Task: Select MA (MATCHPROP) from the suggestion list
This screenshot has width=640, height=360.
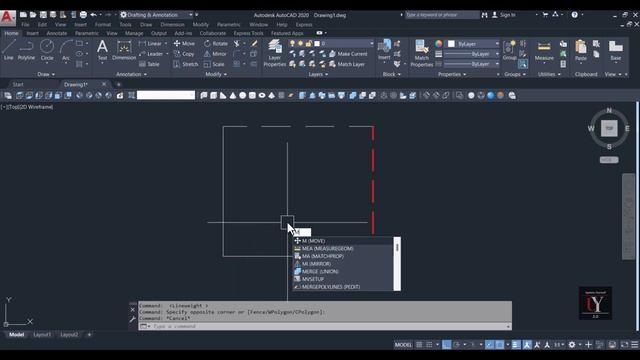Action: tap(343, 256)
